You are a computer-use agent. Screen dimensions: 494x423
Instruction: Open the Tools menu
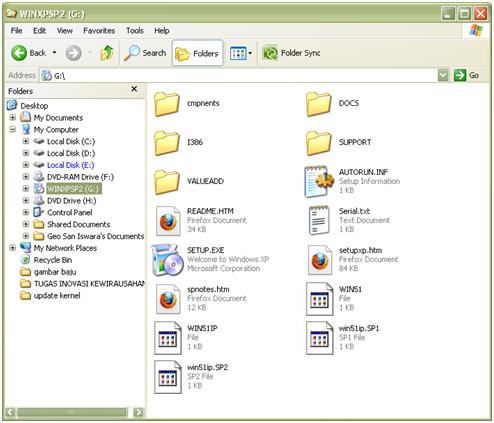[x=135, y=31]
